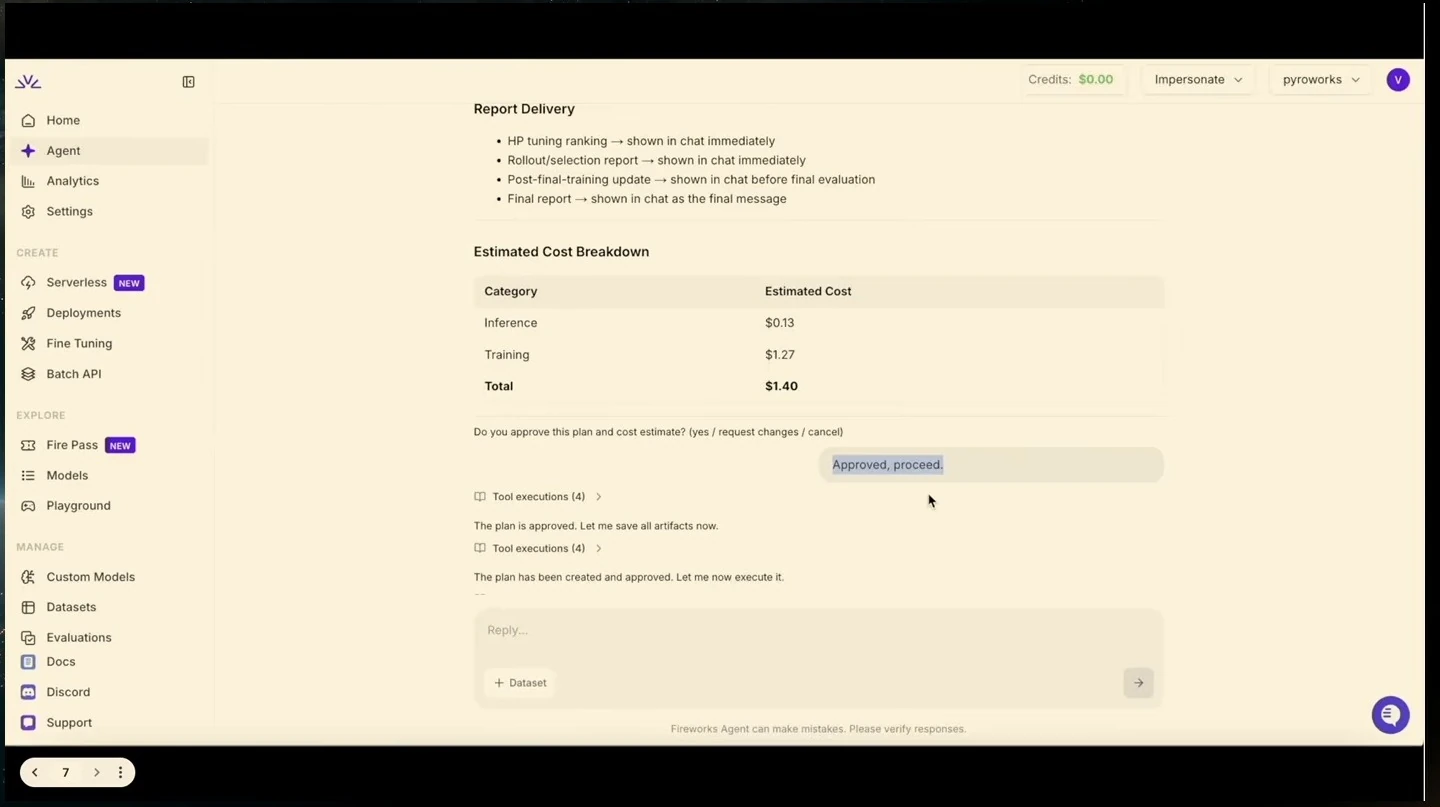Click the Training cost value $1.27
The height and width of the screenshot is (807, 1440).
click(780, 355)
